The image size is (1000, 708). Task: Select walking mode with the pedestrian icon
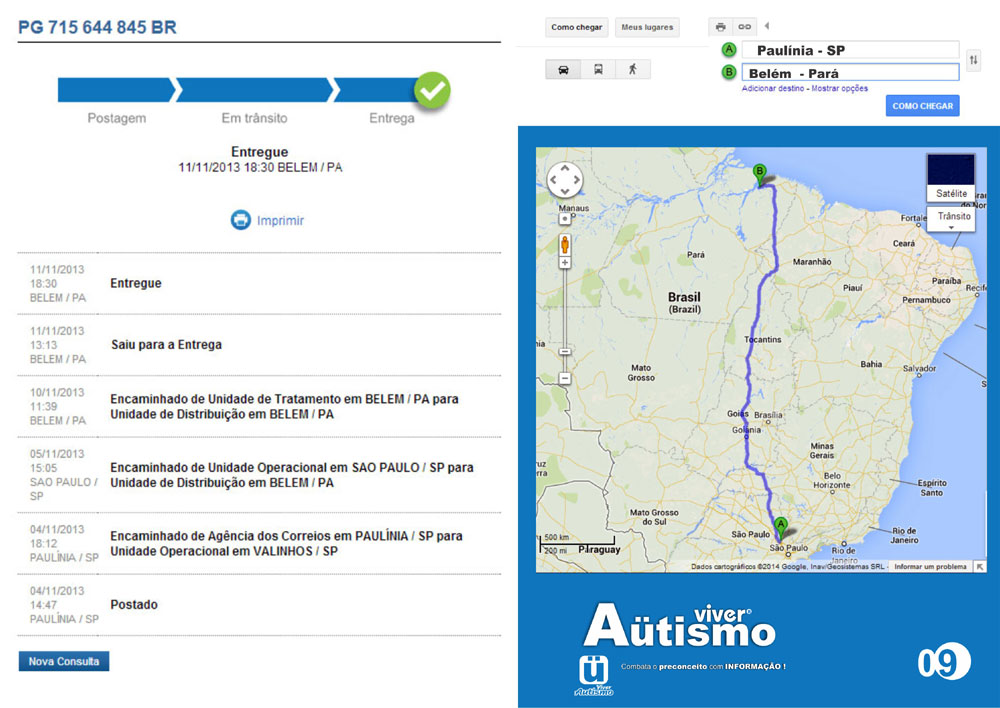(632, 69)
